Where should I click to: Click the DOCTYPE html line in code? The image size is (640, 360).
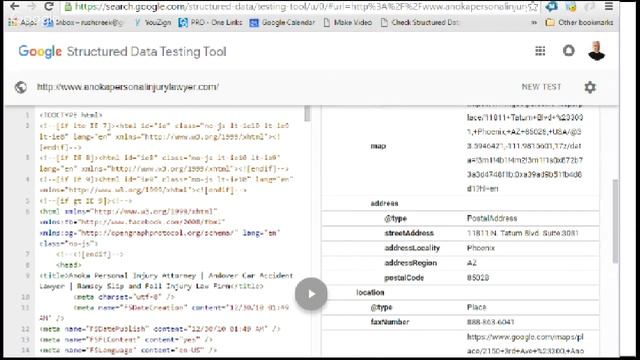pyautogui.click(x=71, y=115)
